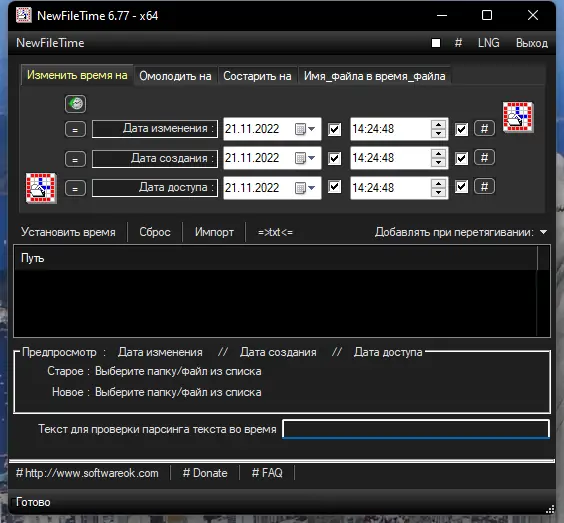Click the Сброс button

(x=155, y=232)
